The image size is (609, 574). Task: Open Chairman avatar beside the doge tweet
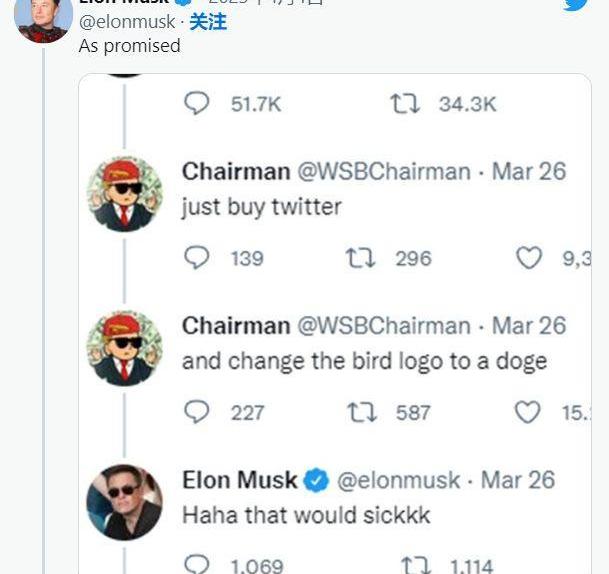[125, 347]
